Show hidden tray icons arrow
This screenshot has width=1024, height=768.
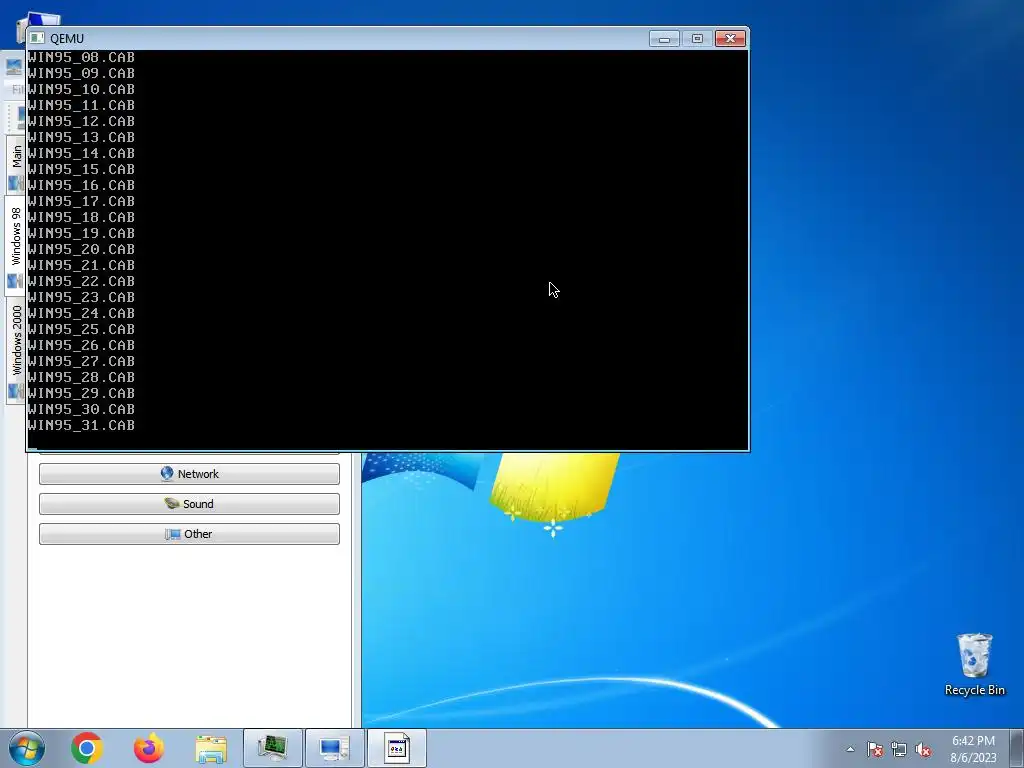(x=850, y=749)
